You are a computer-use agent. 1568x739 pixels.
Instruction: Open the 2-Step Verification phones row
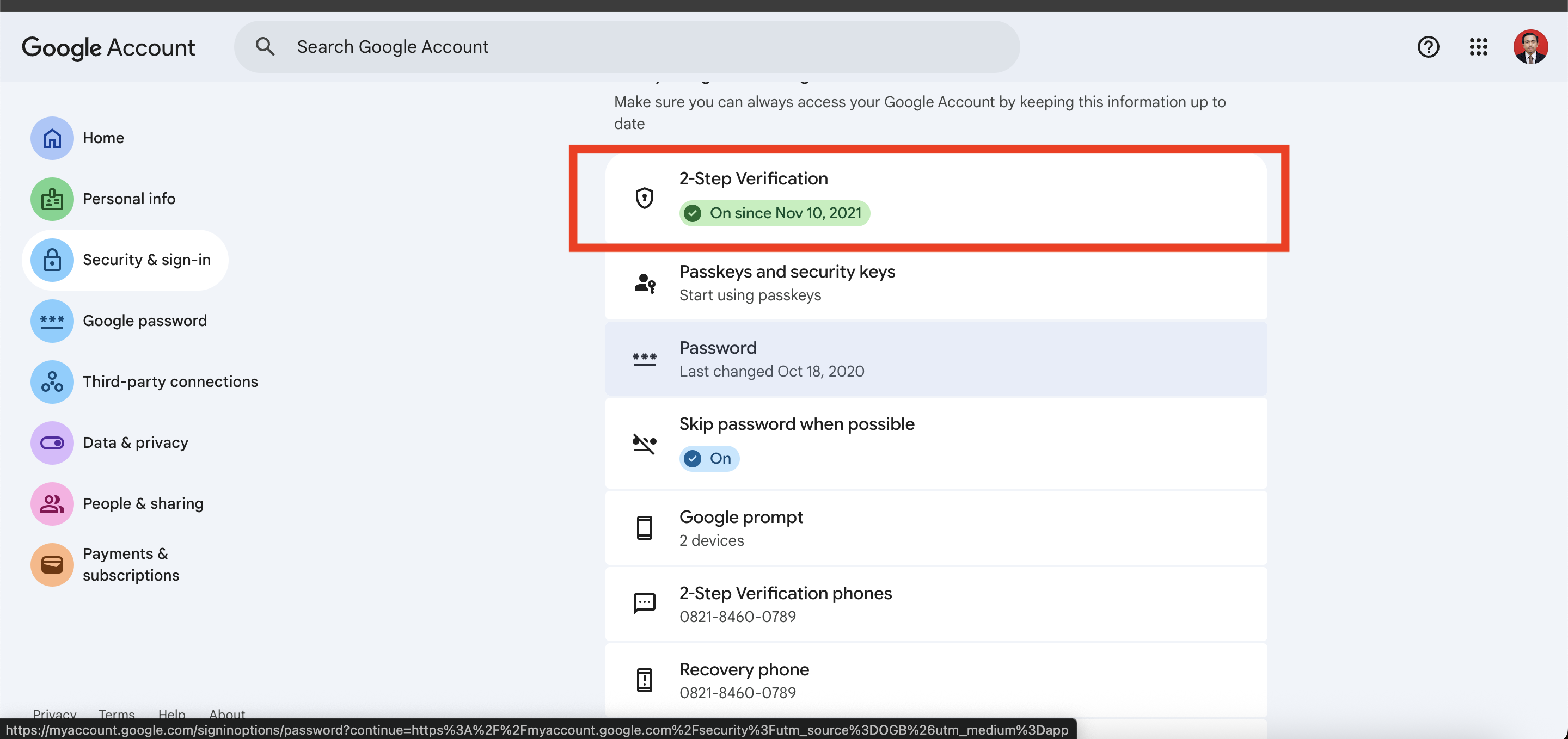[935, 604]
